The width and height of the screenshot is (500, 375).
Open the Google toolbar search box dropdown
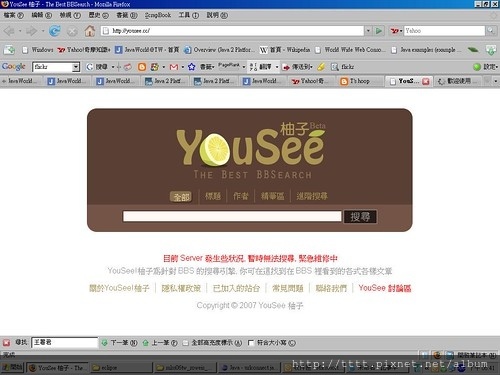click(76, 67)
